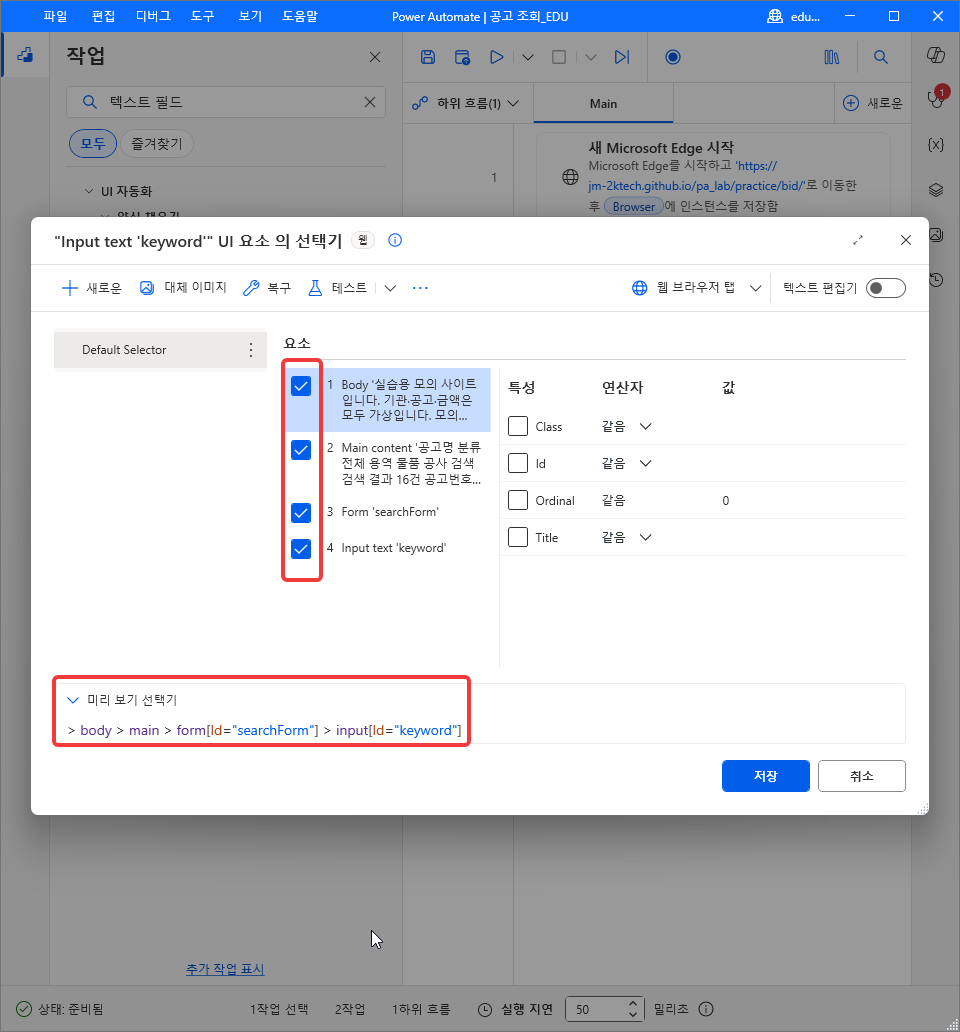The height and width of the screenshot is (1032, 960).
Task: Click the 새로운 button next to Main tab
Action: coord(873,103)
